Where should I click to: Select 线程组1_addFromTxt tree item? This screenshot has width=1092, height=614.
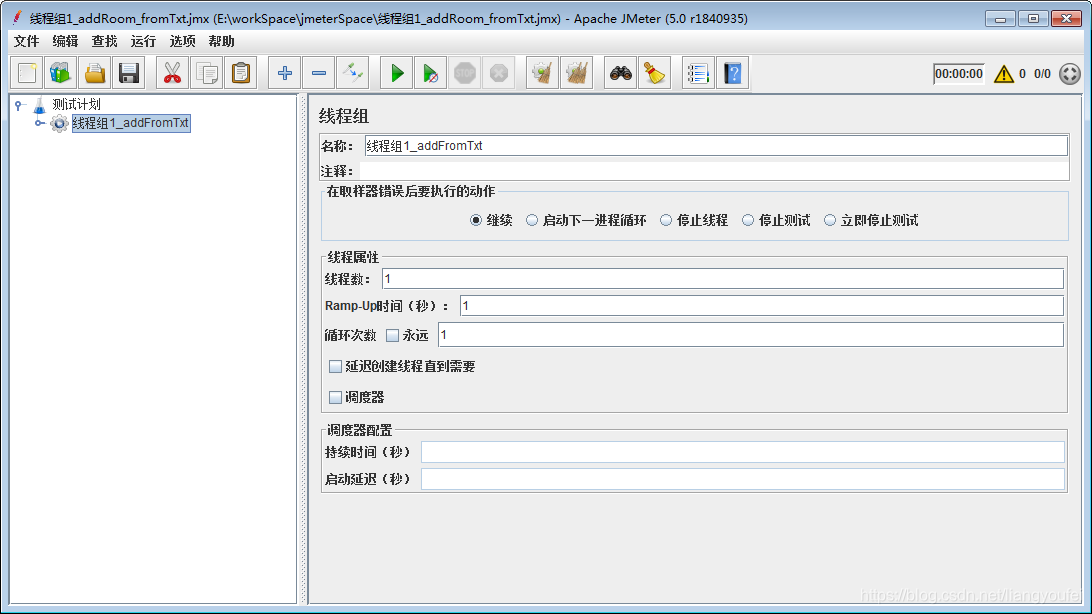[131, 123]
